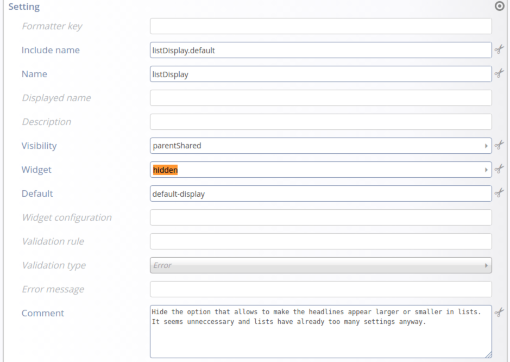This screenshot has width=510, height=362.
Task: Click the Validation rule field
Action: pyautogui.click(x=321, y=241)
